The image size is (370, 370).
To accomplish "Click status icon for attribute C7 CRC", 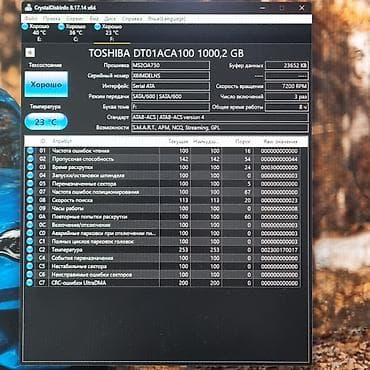I will [30, 283].
